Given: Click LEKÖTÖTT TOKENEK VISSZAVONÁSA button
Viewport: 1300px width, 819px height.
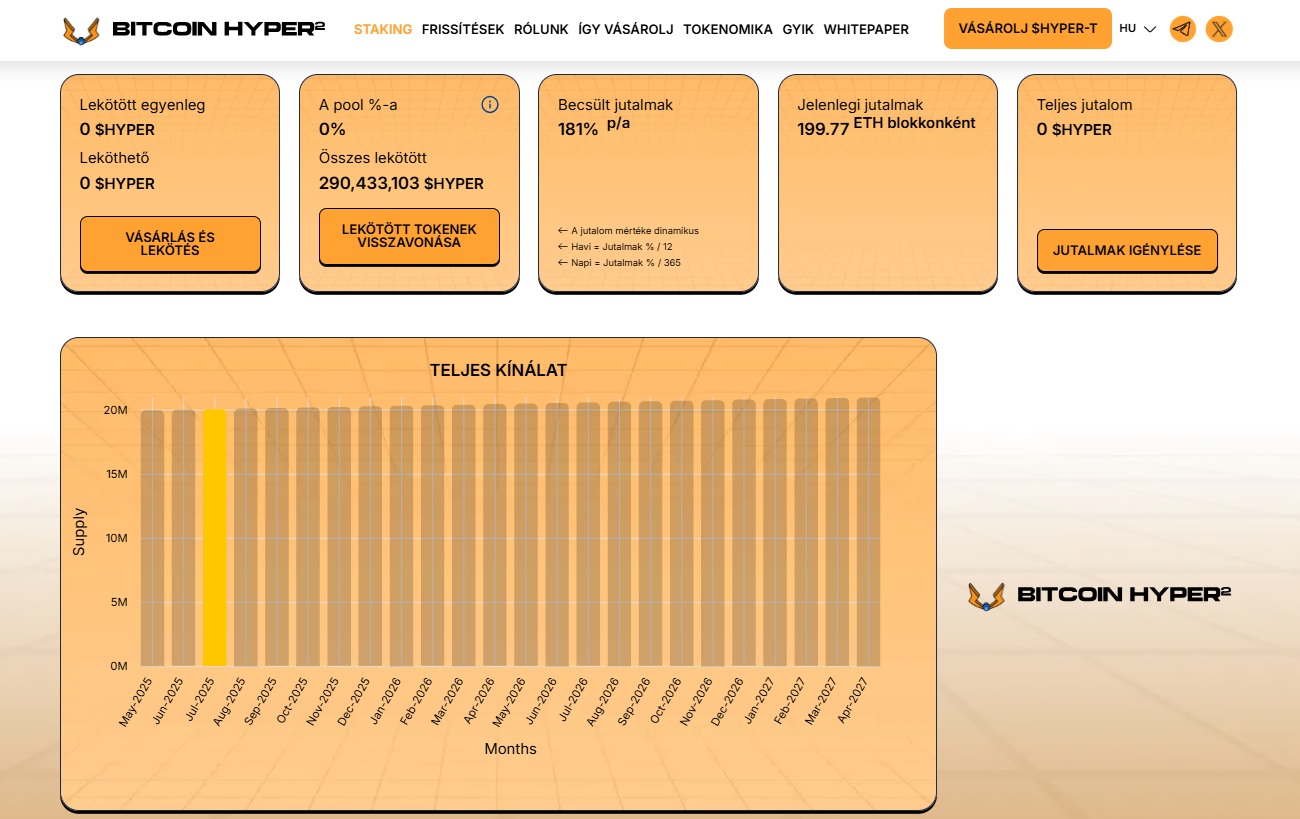Looking at the screenshot, I should click(x=409, y=236).
